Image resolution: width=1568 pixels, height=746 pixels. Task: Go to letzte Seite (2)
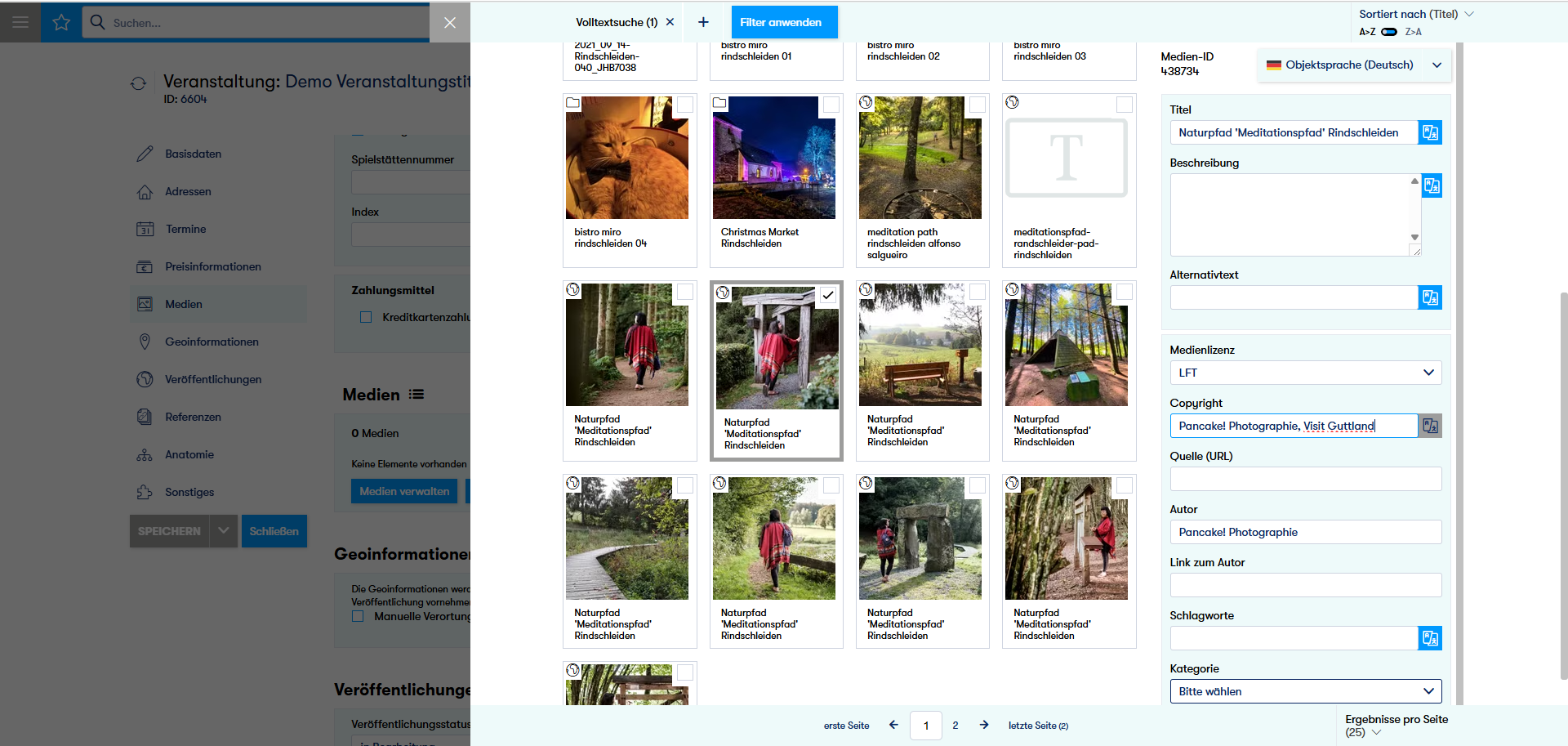[1038, 726]
